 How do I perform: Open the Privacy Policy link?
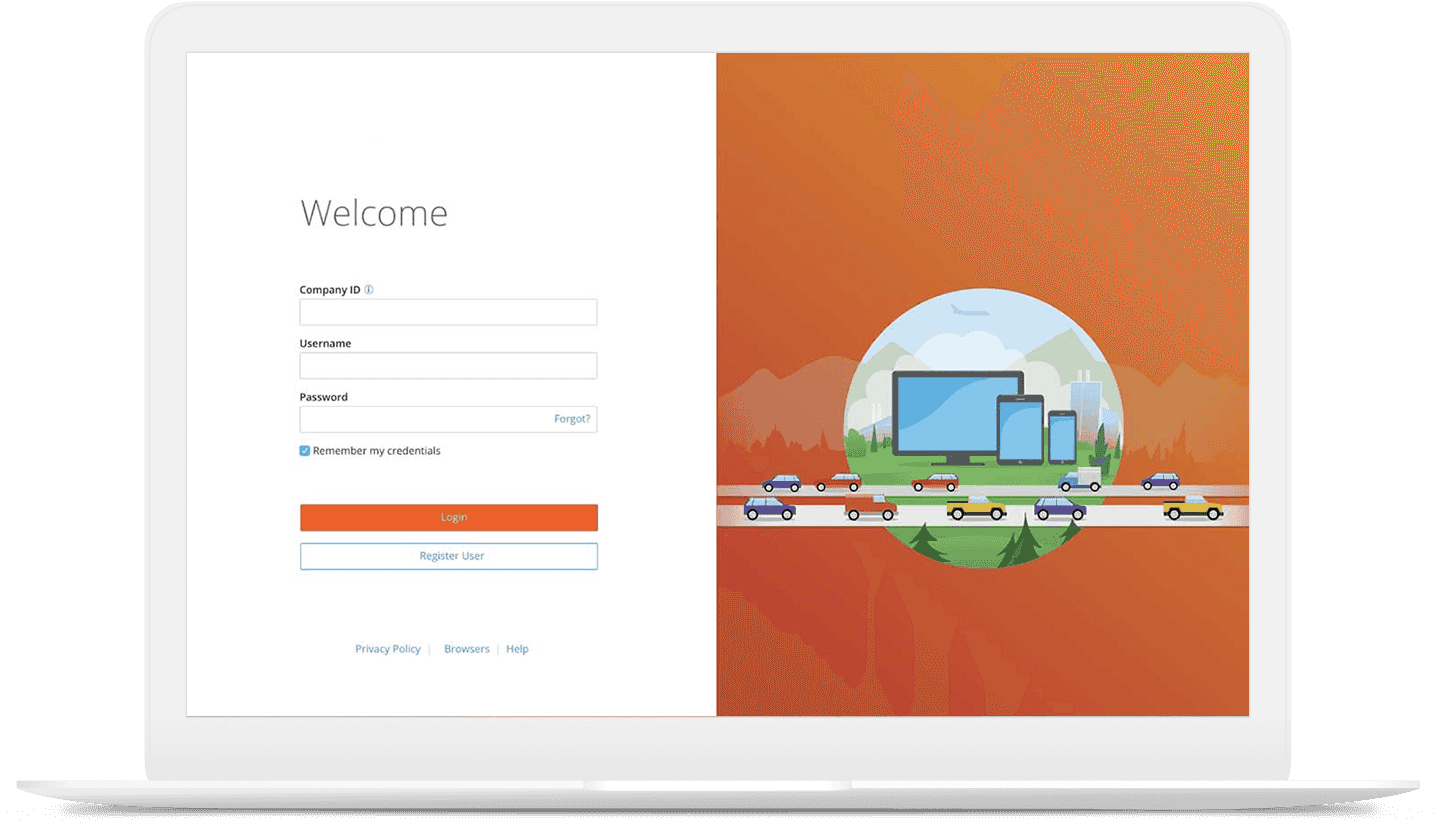click(x=388, y=649)
